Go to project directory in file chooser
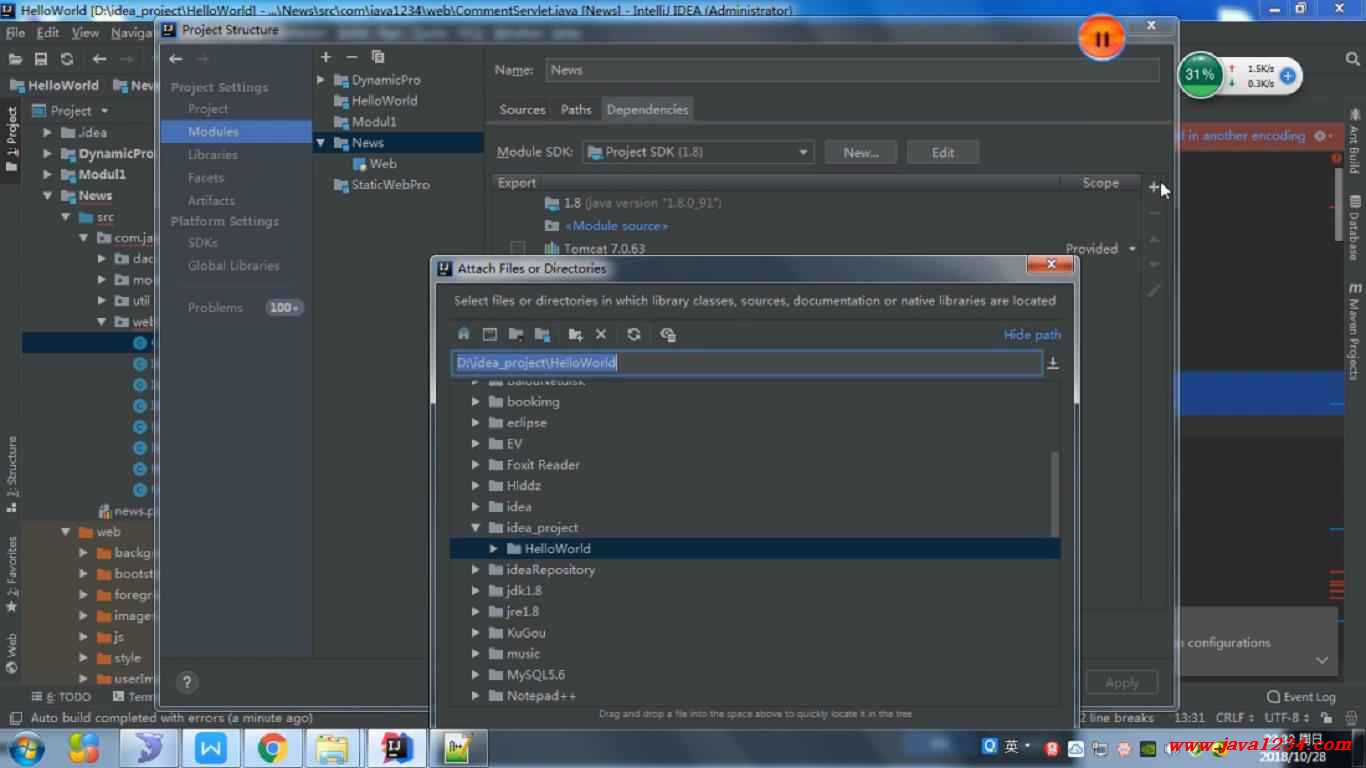Screen dimensions: 1366x768 [x=516, y=334]
